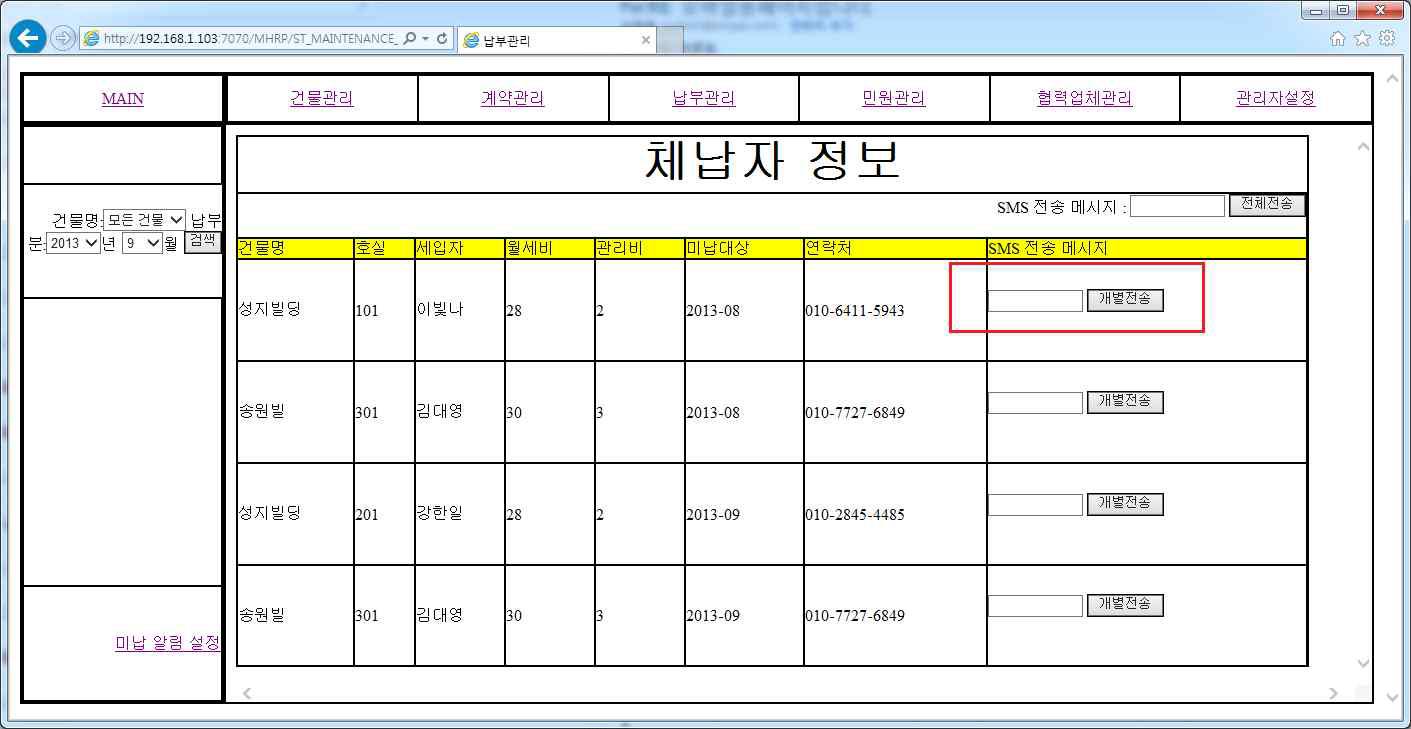
Task: Open the 미납 알림 설정 link
Action: [167, 643]
